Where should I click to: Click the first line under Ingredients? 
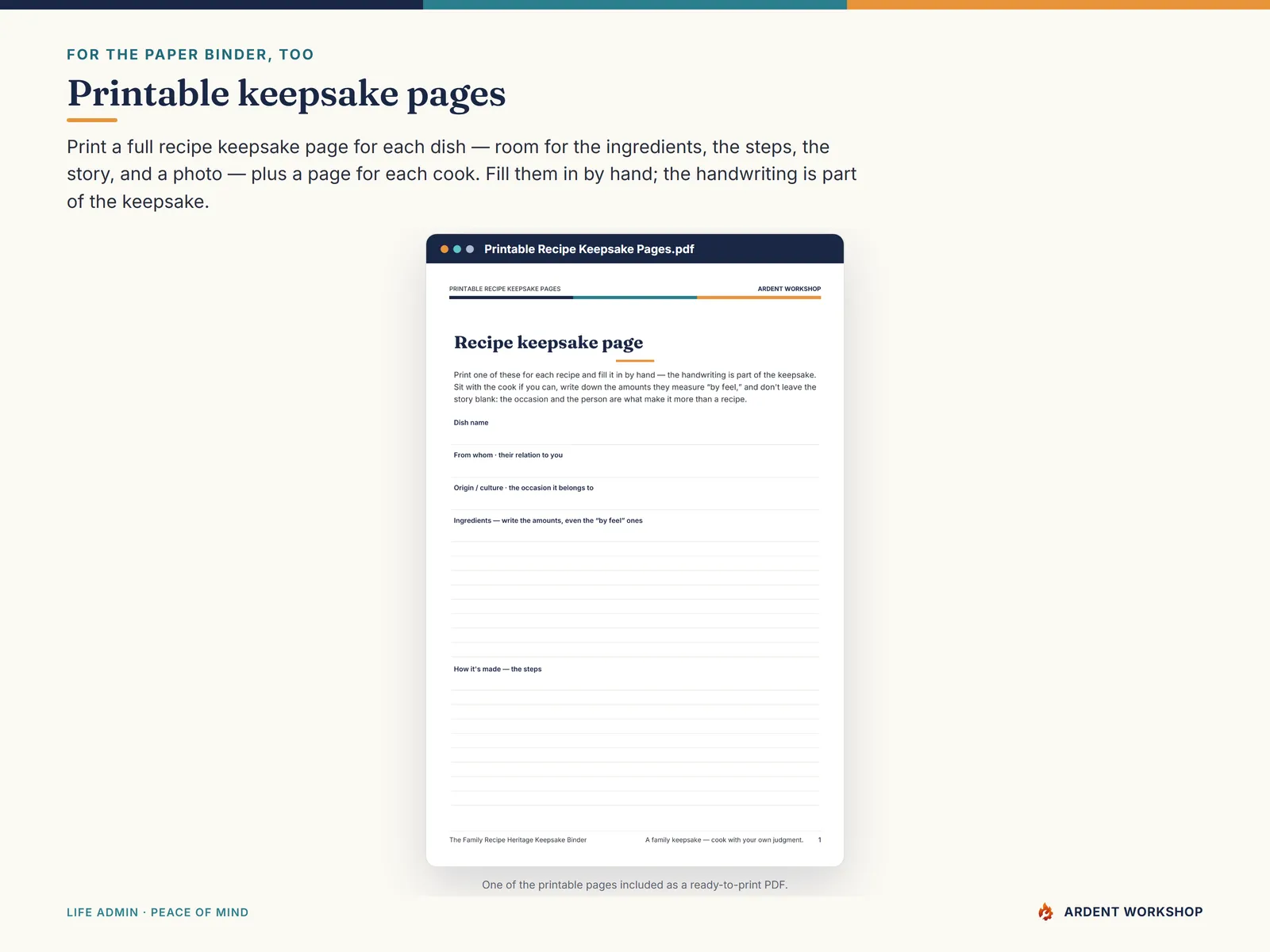tap(635, 542)
